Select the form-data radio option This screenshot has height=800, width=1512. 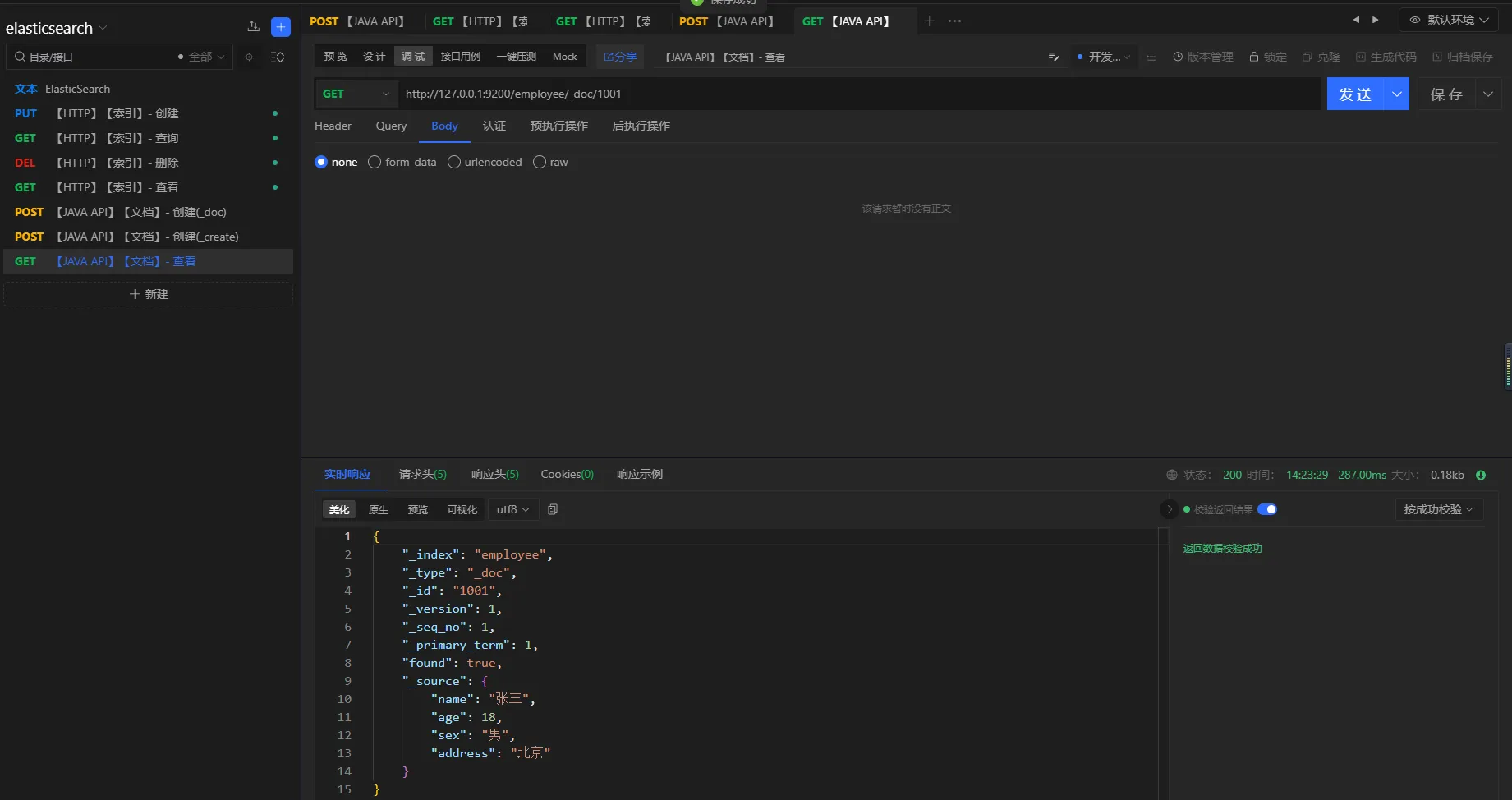click(375, 162)
